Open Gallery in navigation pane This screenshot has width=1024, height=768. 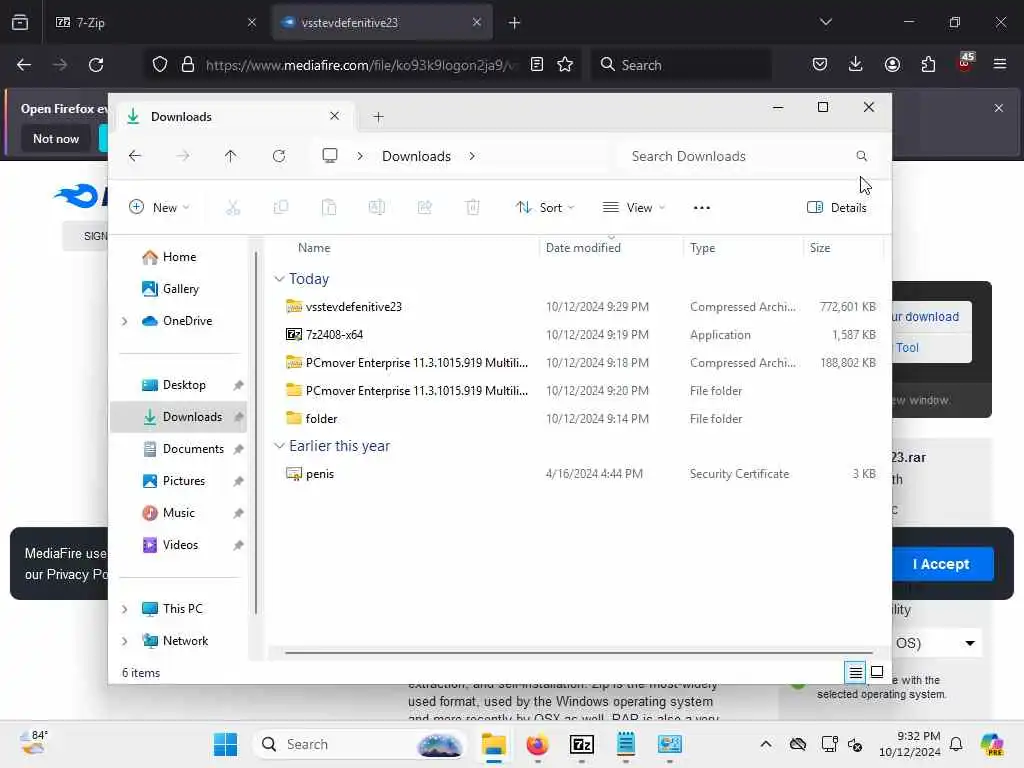click(x=180, y=289)
